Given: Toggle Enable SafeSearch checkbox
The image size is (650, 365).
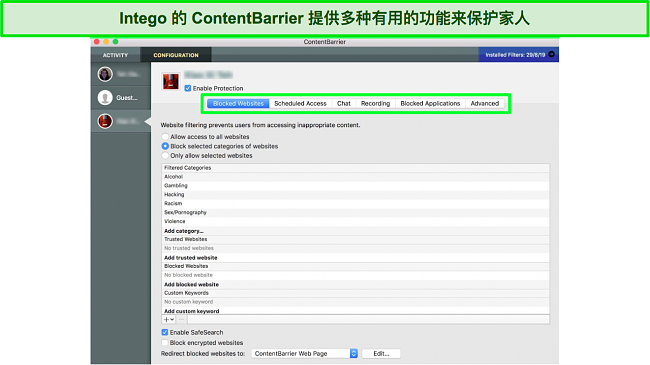Looking at the screenshot, I should coord(165,332).
